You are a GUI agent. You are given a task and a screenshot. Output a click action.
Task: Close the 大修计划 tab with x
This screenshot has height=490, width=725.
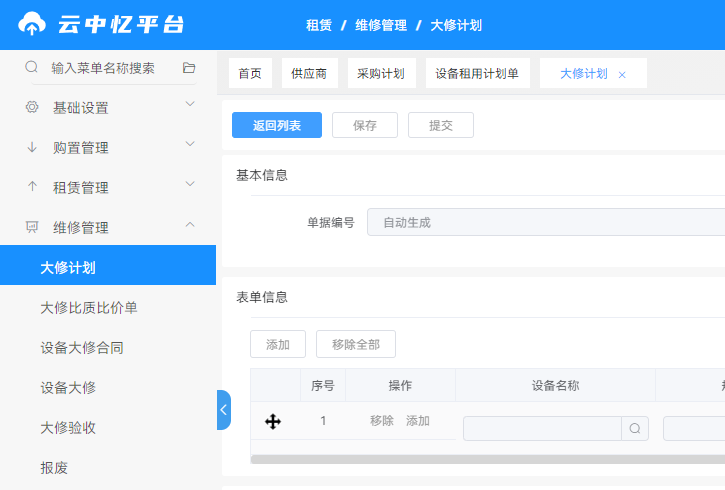click(622, 75)
